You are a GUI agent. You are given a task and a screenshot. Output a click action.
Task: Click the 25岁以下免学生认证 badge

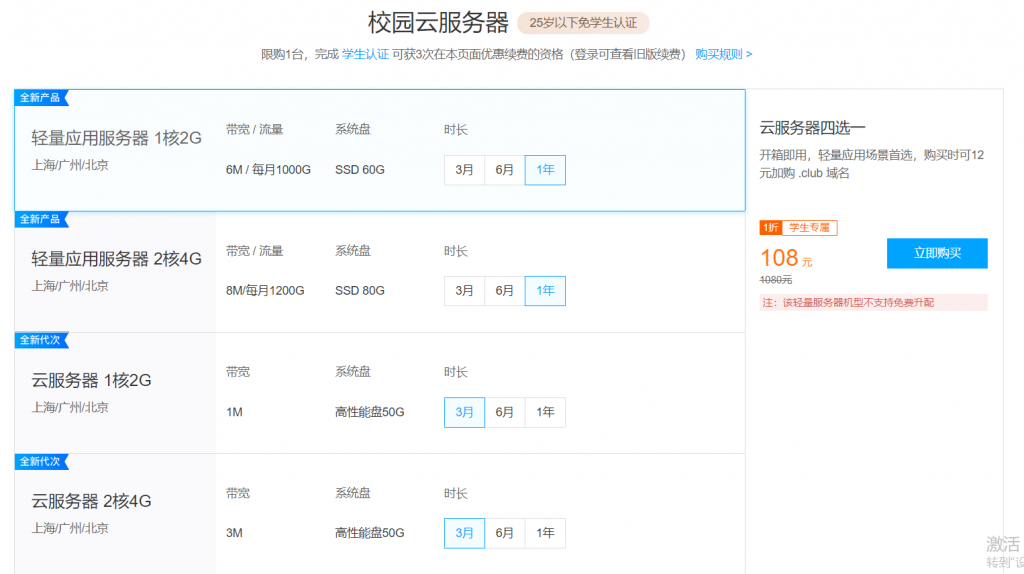(x=583, y=23)
